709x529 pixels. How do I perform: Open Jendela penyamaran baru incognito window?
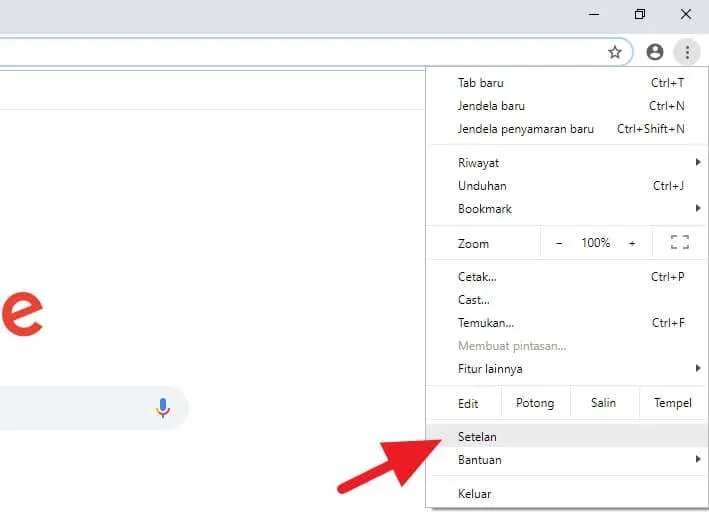coord(567,129)
